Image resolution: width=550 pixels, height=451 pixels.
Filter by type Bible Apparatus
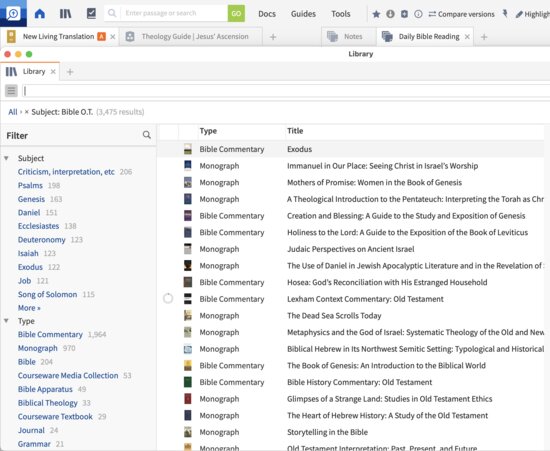tap(45, 389)
